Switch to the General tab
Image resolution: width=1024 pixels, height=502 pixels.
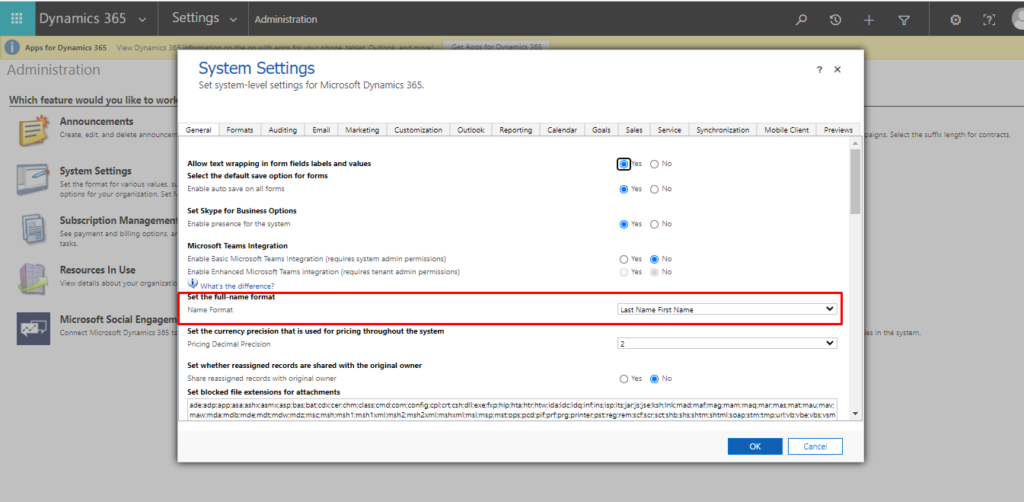coord(199,130)
